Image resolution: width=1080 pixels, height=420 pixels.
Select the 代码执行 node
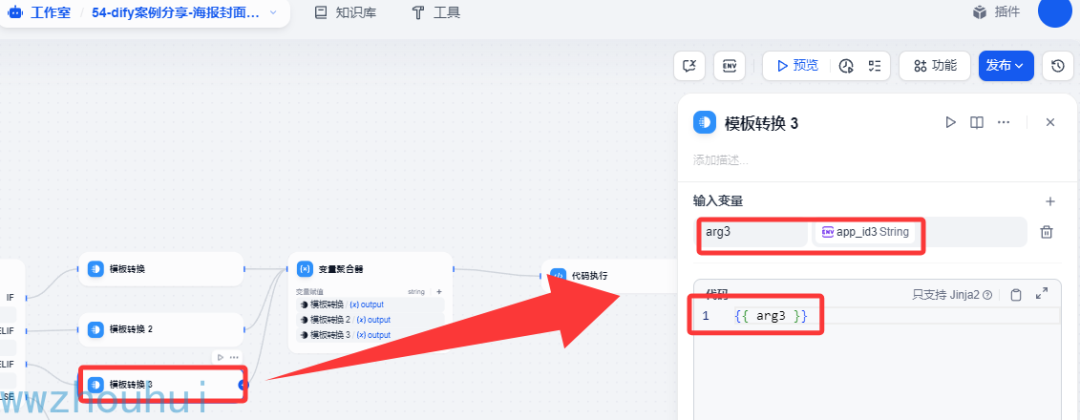[610, 275]
